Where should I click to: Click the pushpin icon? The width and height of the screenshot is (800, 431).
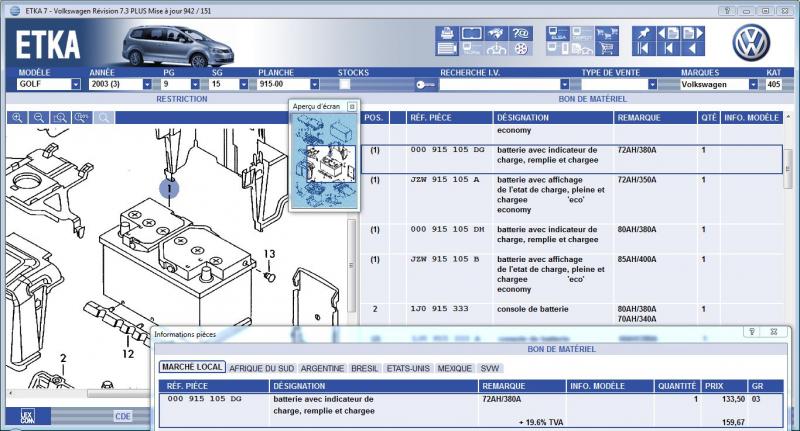pyautogui.click(x=643, y=34)
